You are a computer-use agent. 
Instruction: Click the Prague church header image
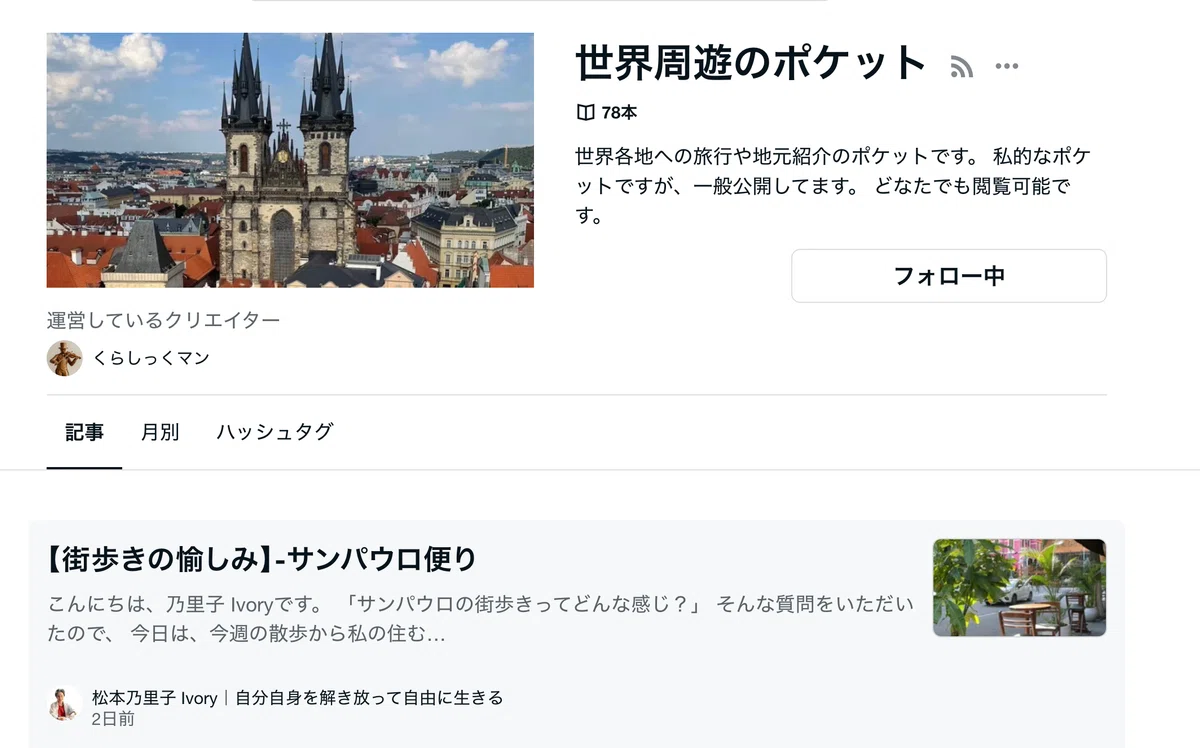pos(290,160)
